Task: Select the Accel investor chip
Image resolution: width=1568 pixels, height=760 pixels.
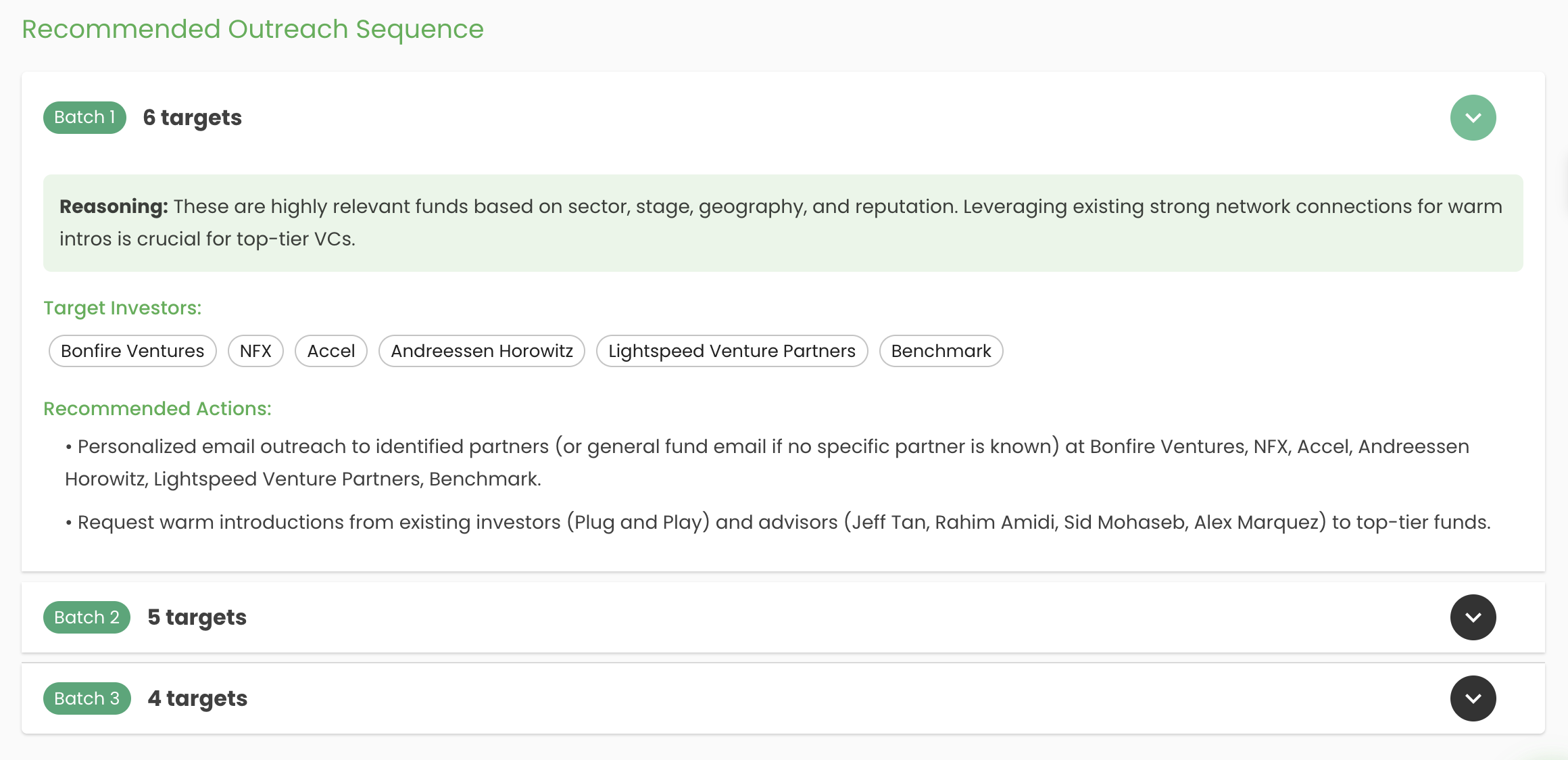Action: [330, 351]
